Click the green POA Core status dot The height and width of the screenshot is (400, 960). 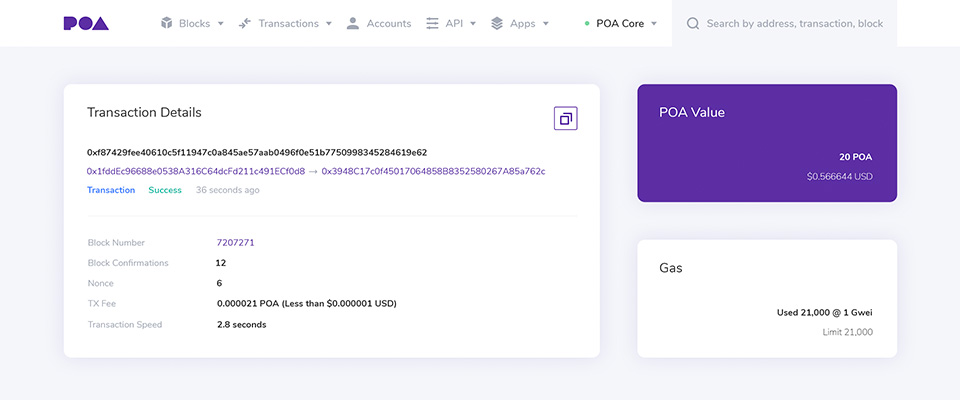pos(587,24)
